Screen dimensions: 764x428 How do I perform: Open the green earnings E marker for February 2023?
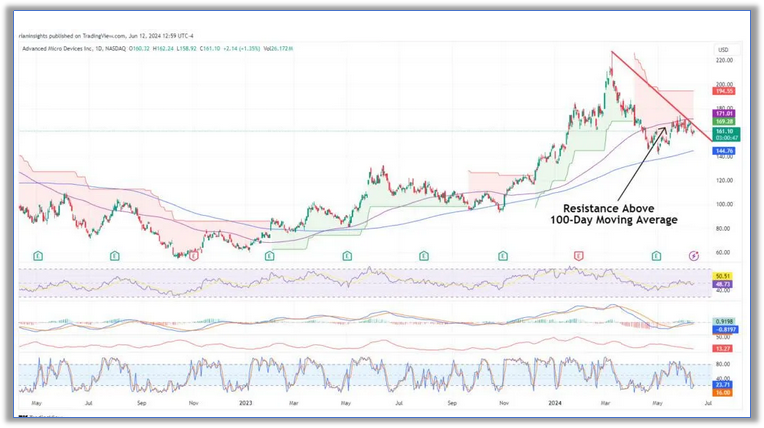(x=269, y=256)
